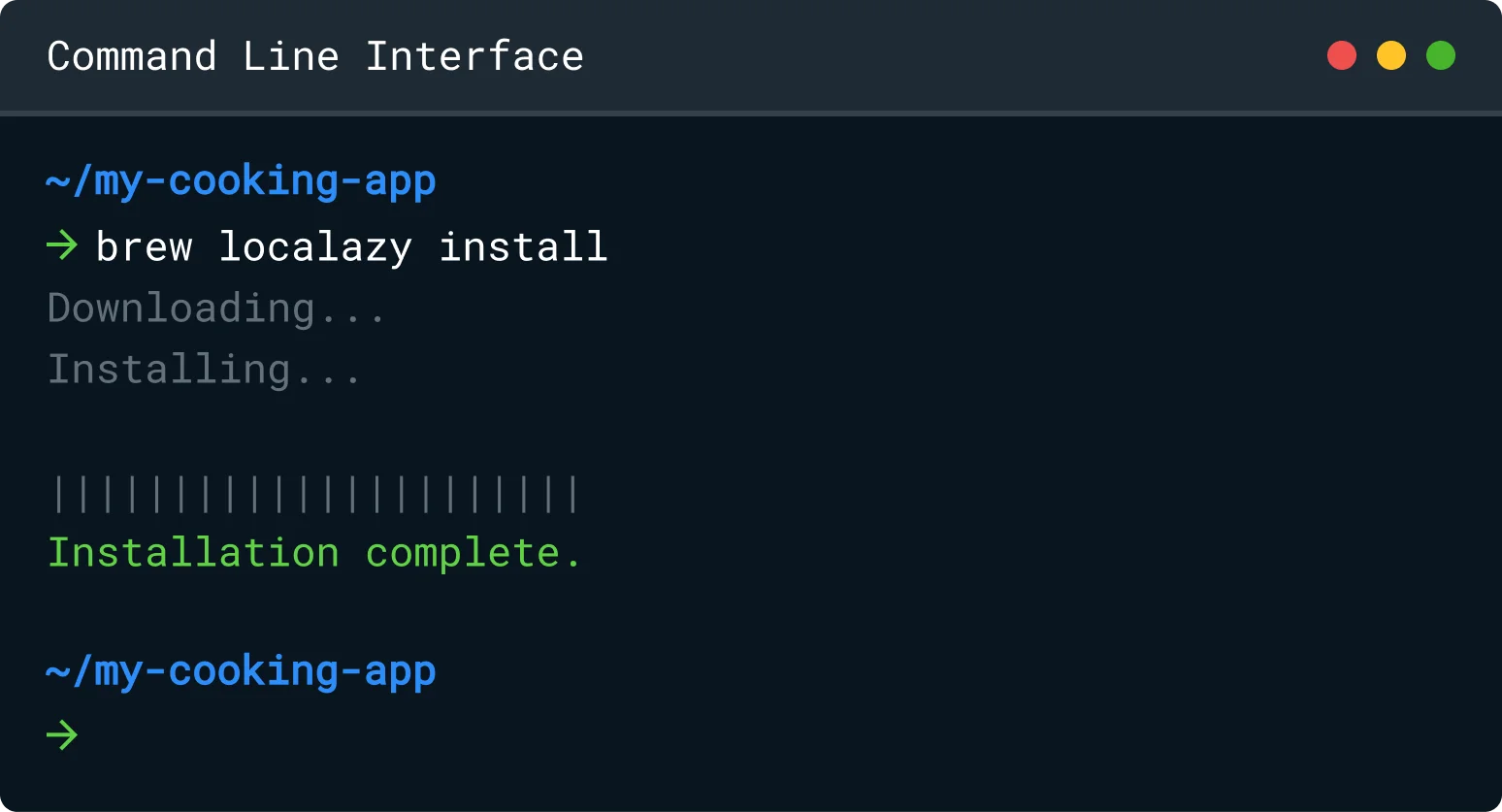Click the word "Line" in the title
This screenshot has width=1502, height=812.
[291, 56]
